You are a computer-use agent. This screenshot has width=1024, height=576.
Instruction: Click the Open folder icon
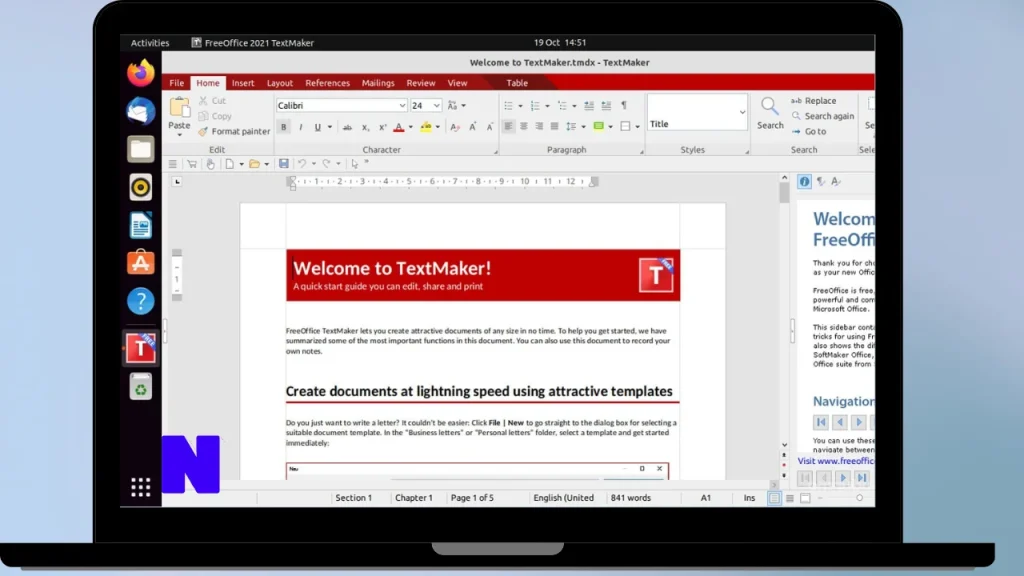click(255, 164)
